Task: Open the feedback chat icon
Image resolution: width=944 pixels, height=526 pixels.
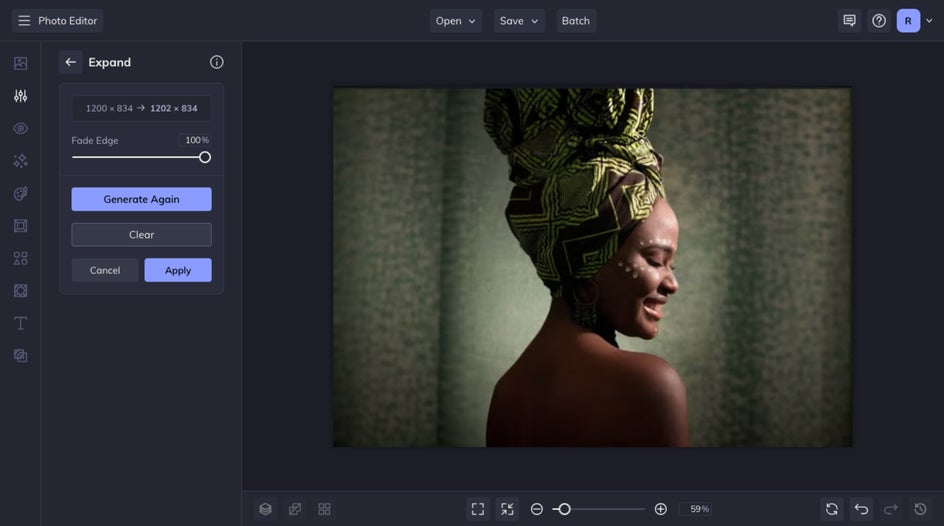Action: tap(849, 21)
